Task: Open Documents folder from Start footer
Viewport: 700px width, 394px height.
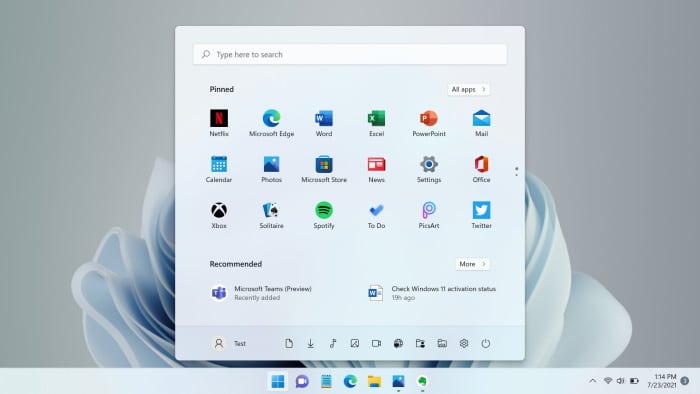Action: point(289,343)
